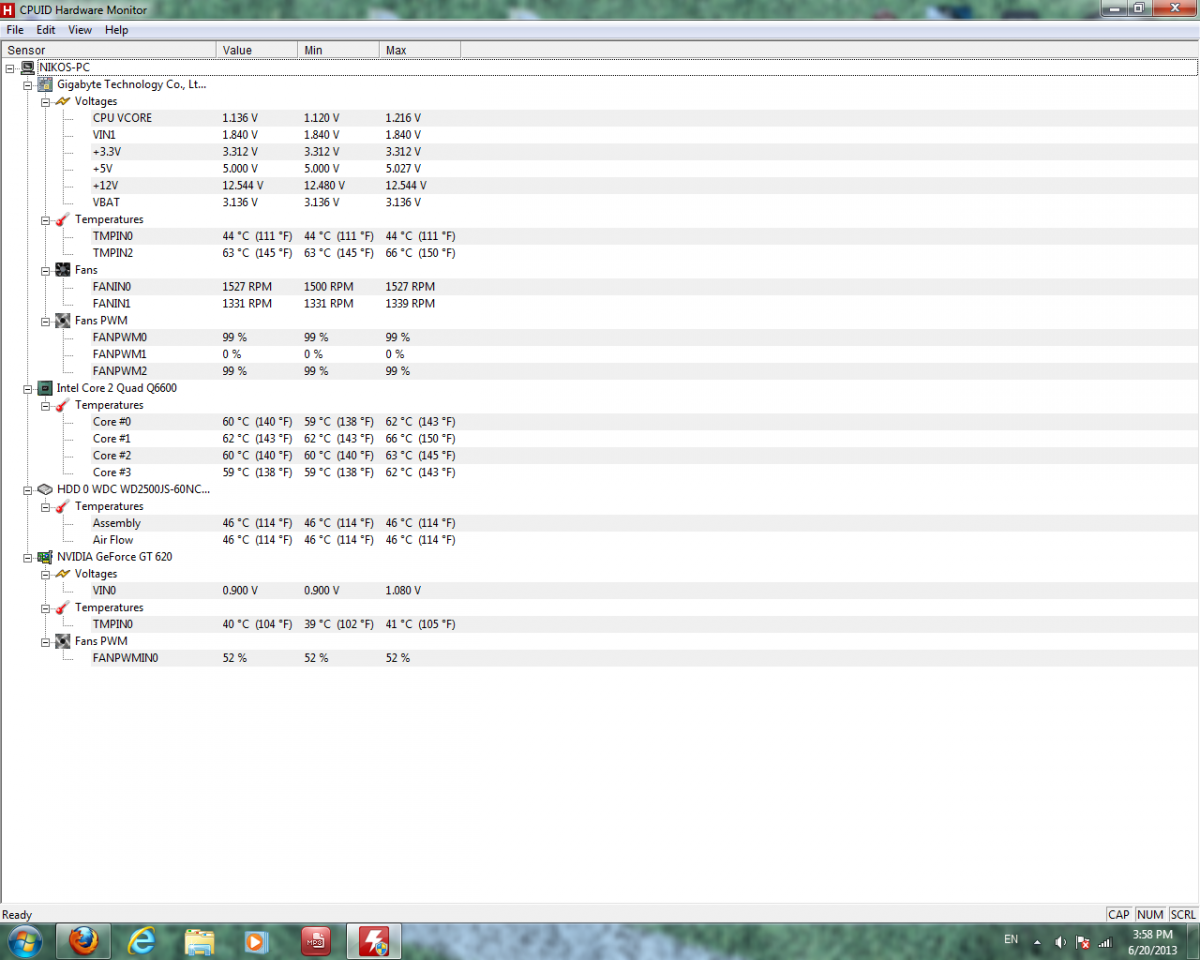The height and width of the screenshot is (960, 1200).
Task: Switch to HWMonitor taskbar button
Action: pyautogui.click(x=374, y=941)
